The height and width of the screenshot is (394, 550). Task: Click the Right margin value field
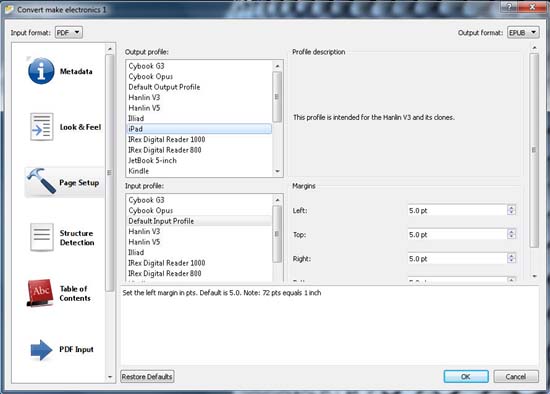pos(457,259)
